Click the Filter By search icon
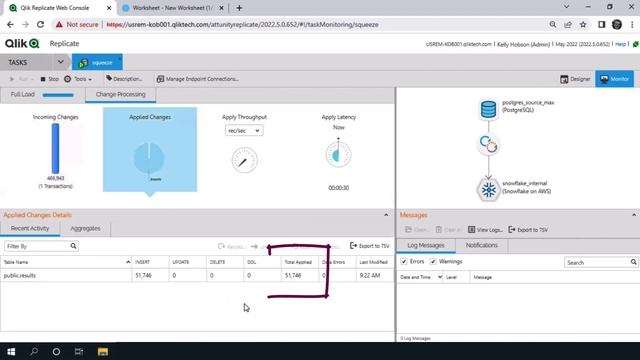 (73, 246)
